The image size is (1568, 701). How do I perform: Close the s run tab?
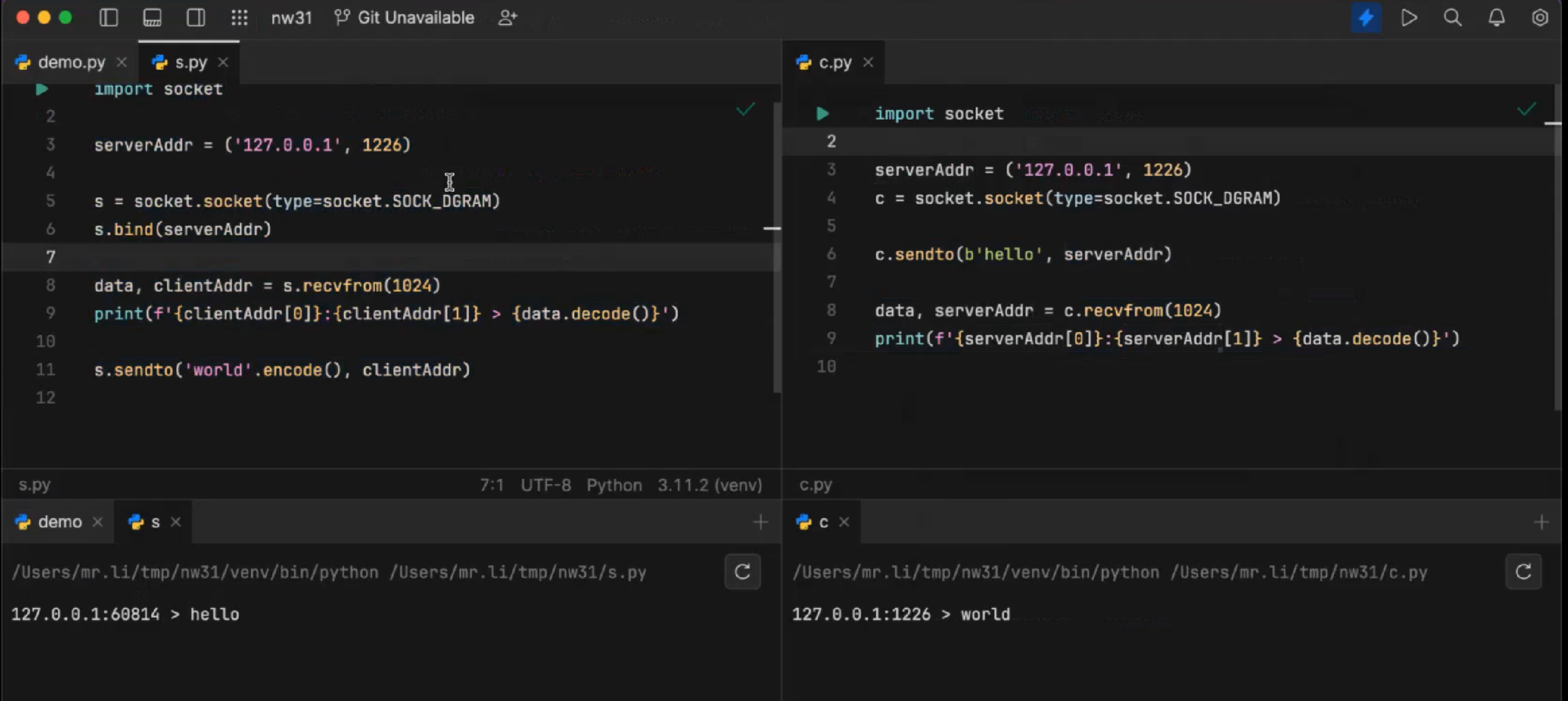(176, 522)
